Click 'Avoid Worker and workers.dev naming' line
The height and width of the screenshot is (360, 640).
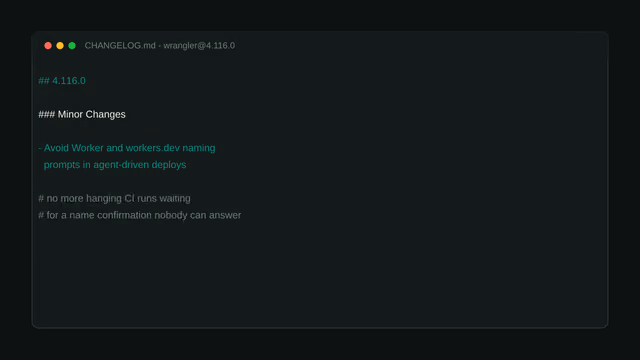pyautogui.click(x=129, y=148)
